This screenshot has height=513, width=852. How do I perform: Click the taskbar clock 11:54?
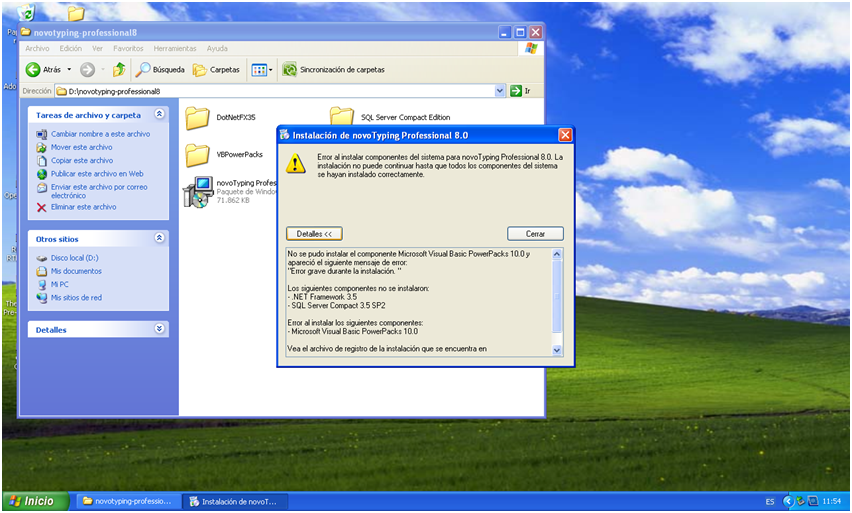831,502
